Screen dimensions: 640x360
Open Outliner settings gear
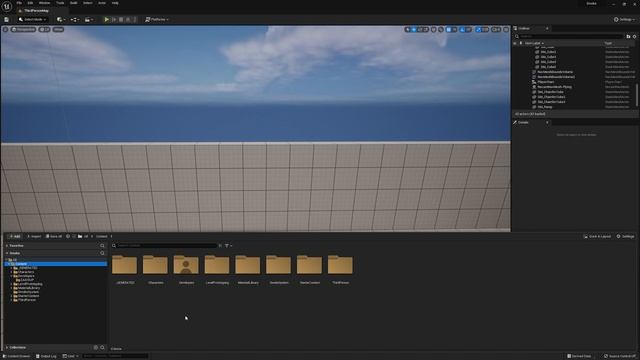634,36
